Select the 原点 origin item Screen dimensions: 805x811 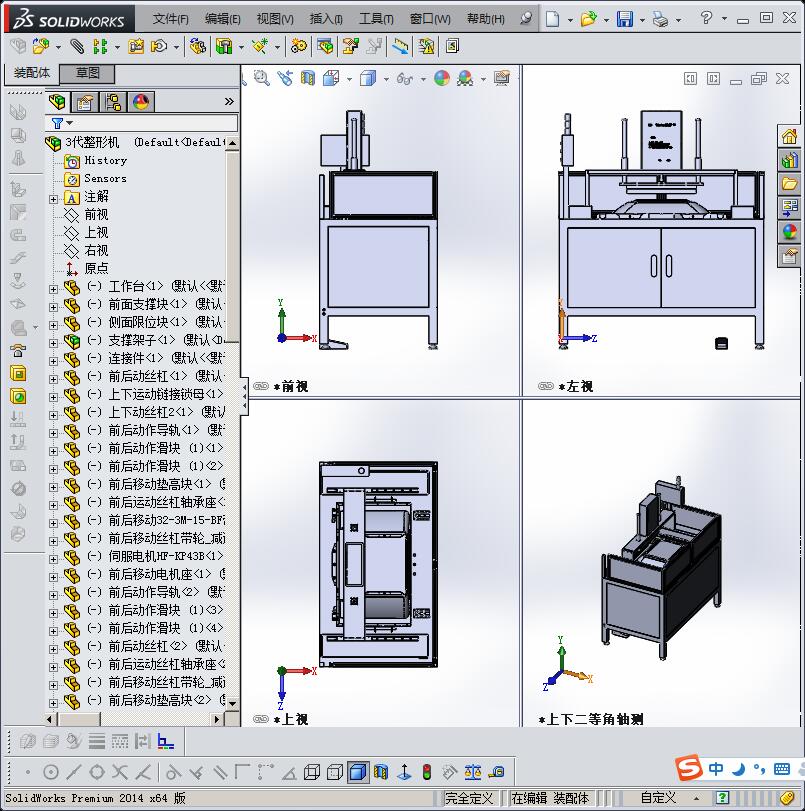(96, 268)
